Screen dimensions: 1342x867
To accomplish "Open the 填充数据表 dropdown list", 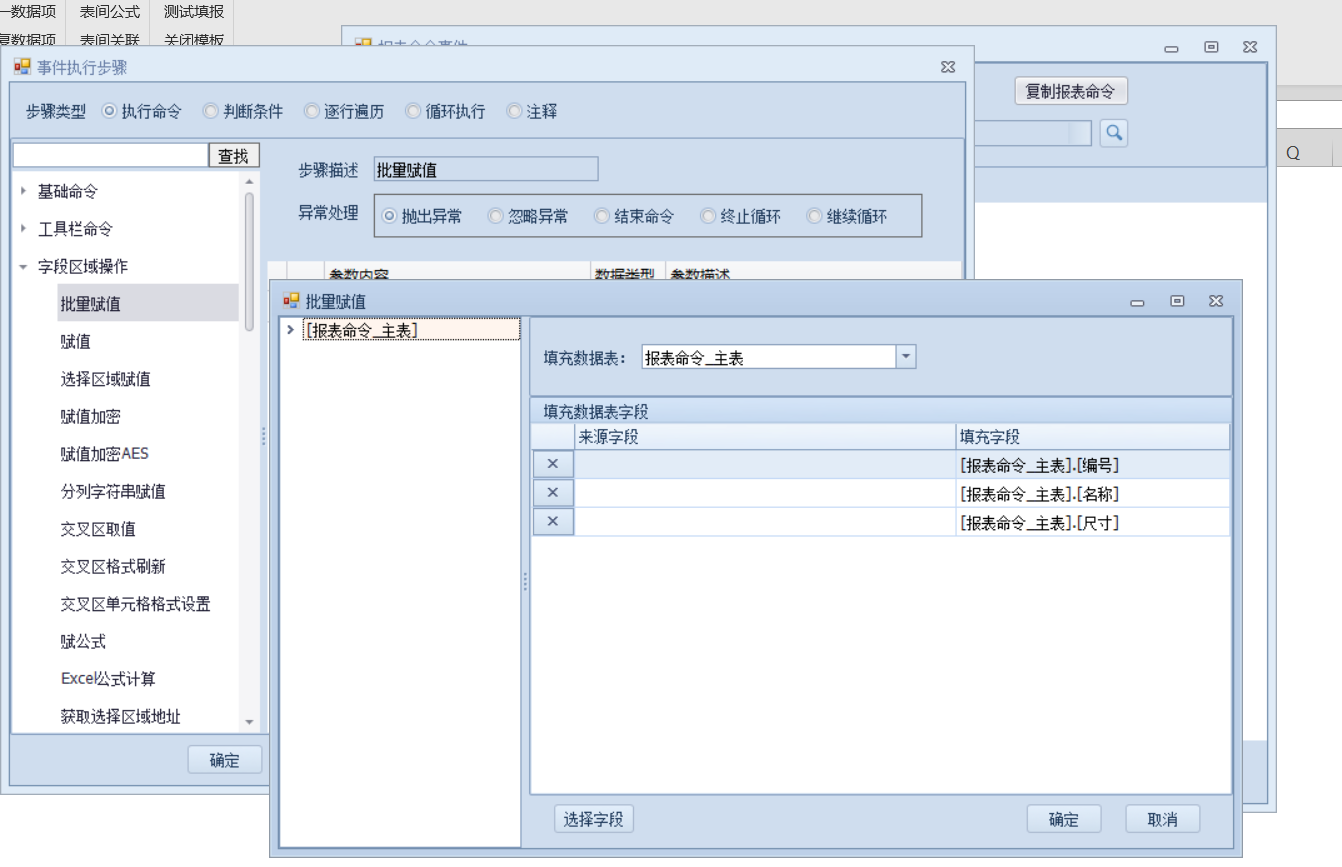I will click(x=905, y=357).
